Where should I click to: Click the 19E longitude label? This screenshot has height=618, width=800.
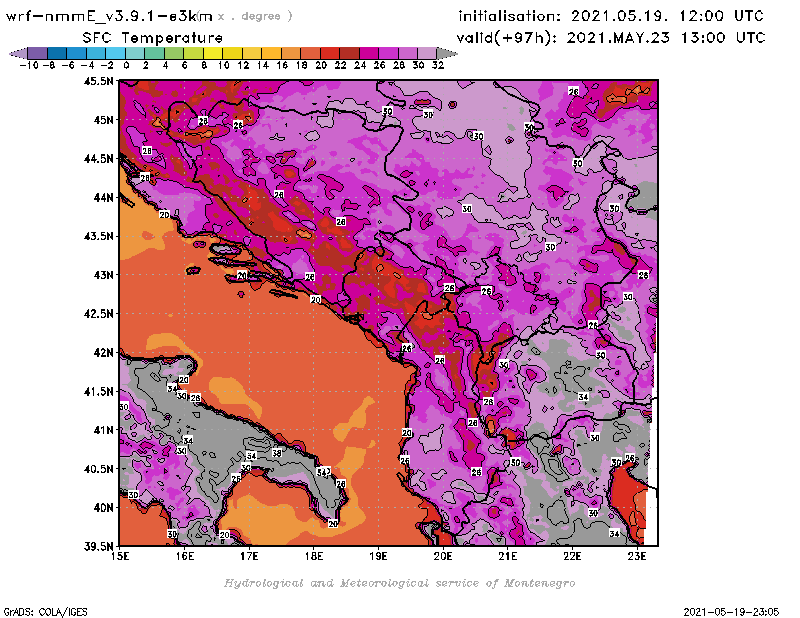(x=379, y=556)
